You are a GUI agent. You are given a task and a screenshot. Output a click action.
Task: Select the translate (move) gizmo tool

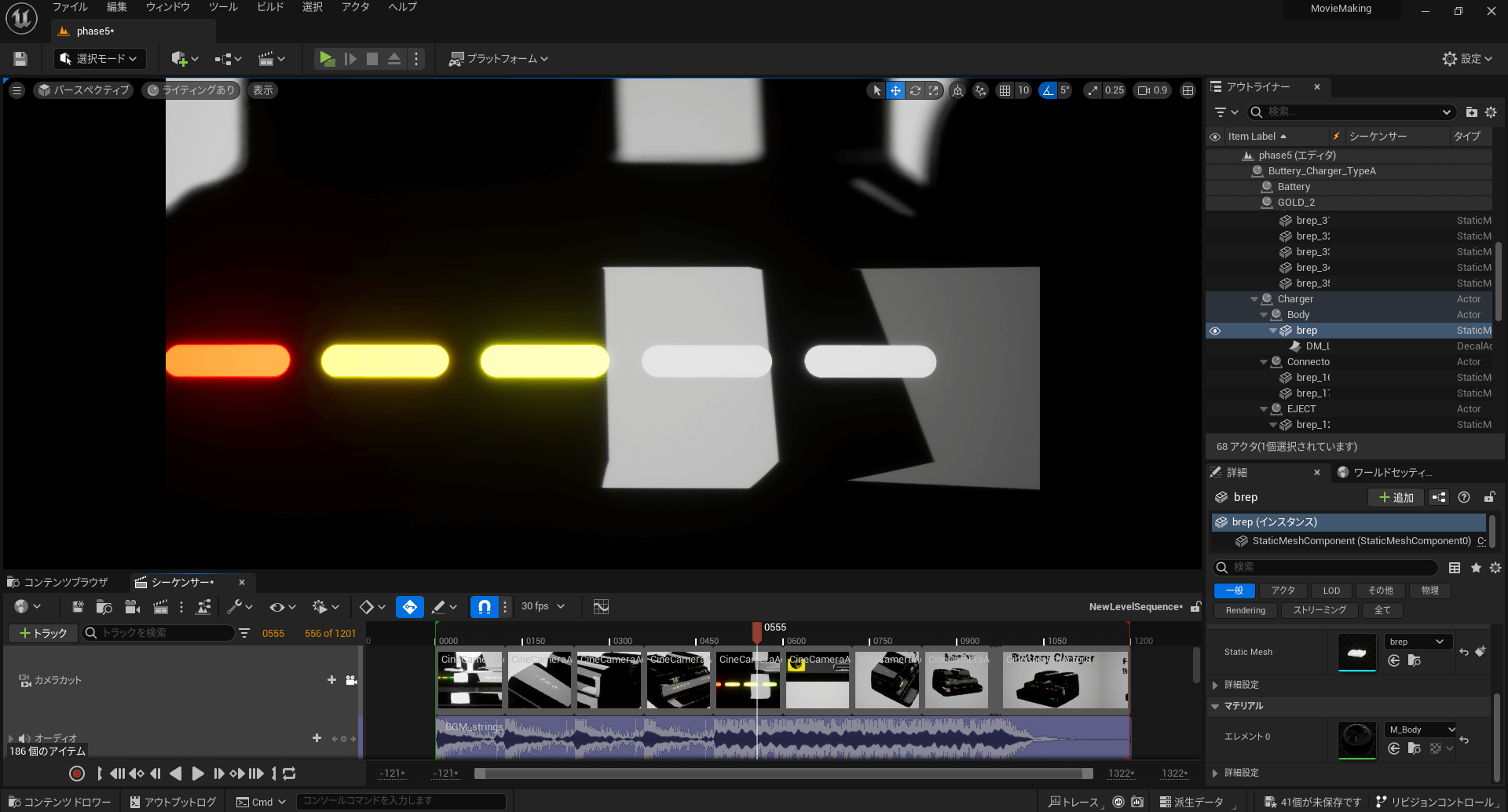[x=895, y=90]
